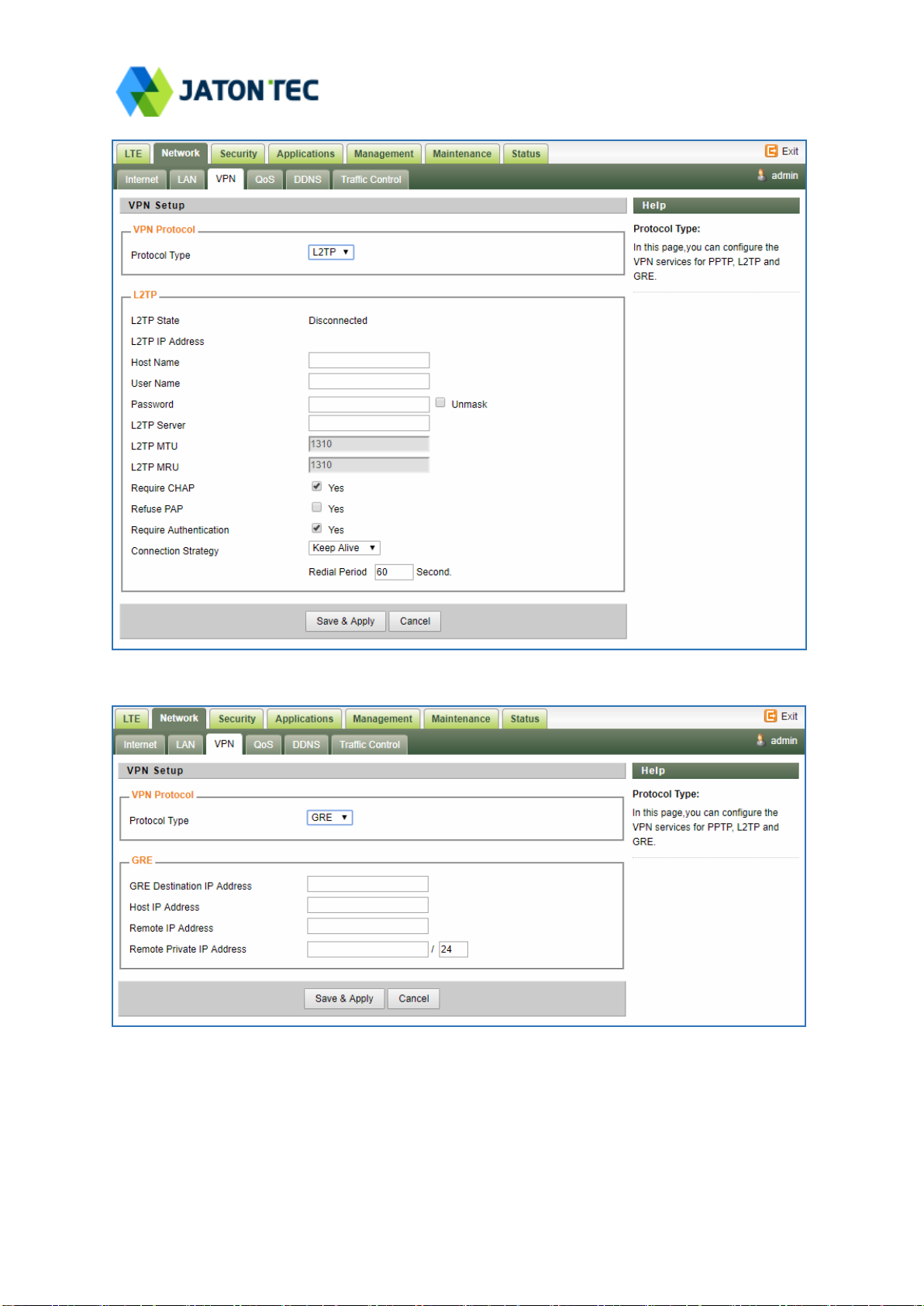Click the Disconnected L2TP state text
This screenshot has height=1306, width=924.
pyautogui.click(x=338, y=321)
